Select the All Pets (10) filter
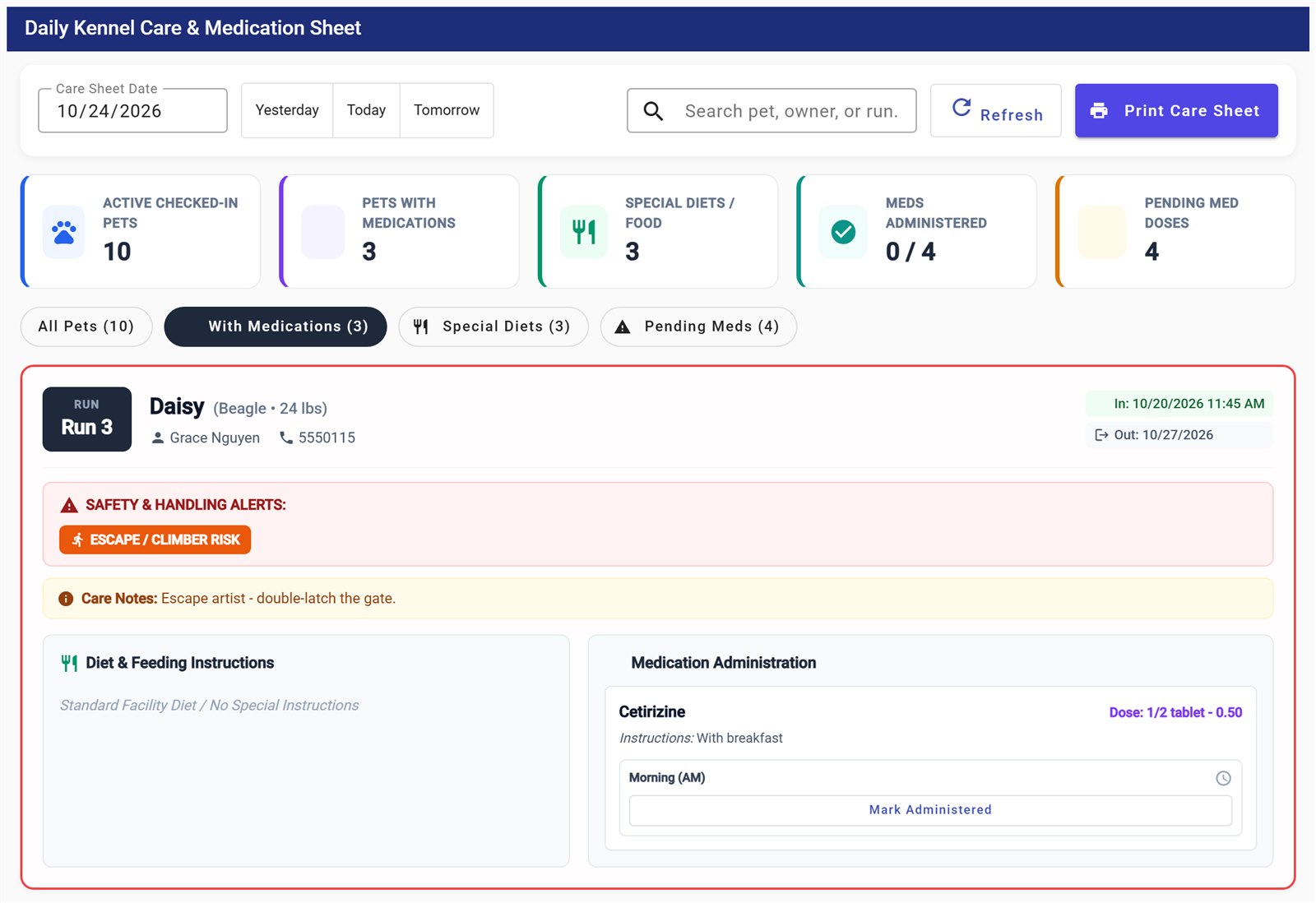The image size is (1316, 903). [x=86, y=326]
